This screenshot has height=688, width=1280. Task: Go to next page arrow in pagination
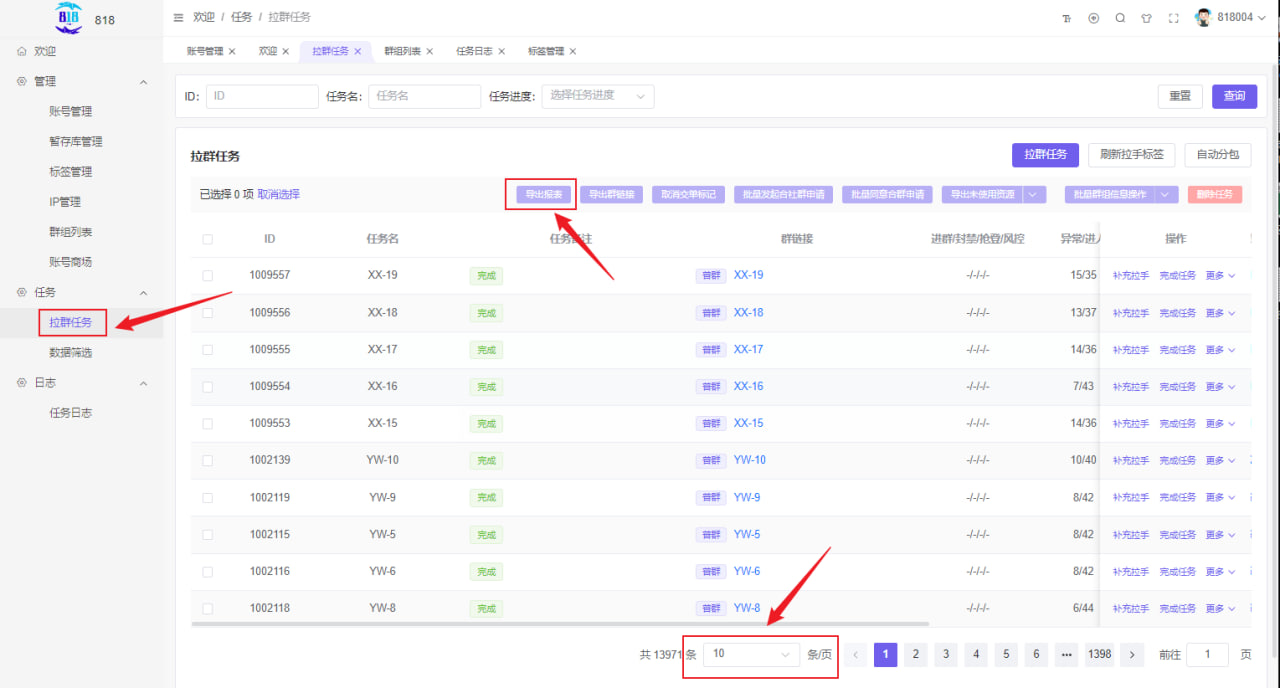pyautogui.click(x=1132, y=654)
